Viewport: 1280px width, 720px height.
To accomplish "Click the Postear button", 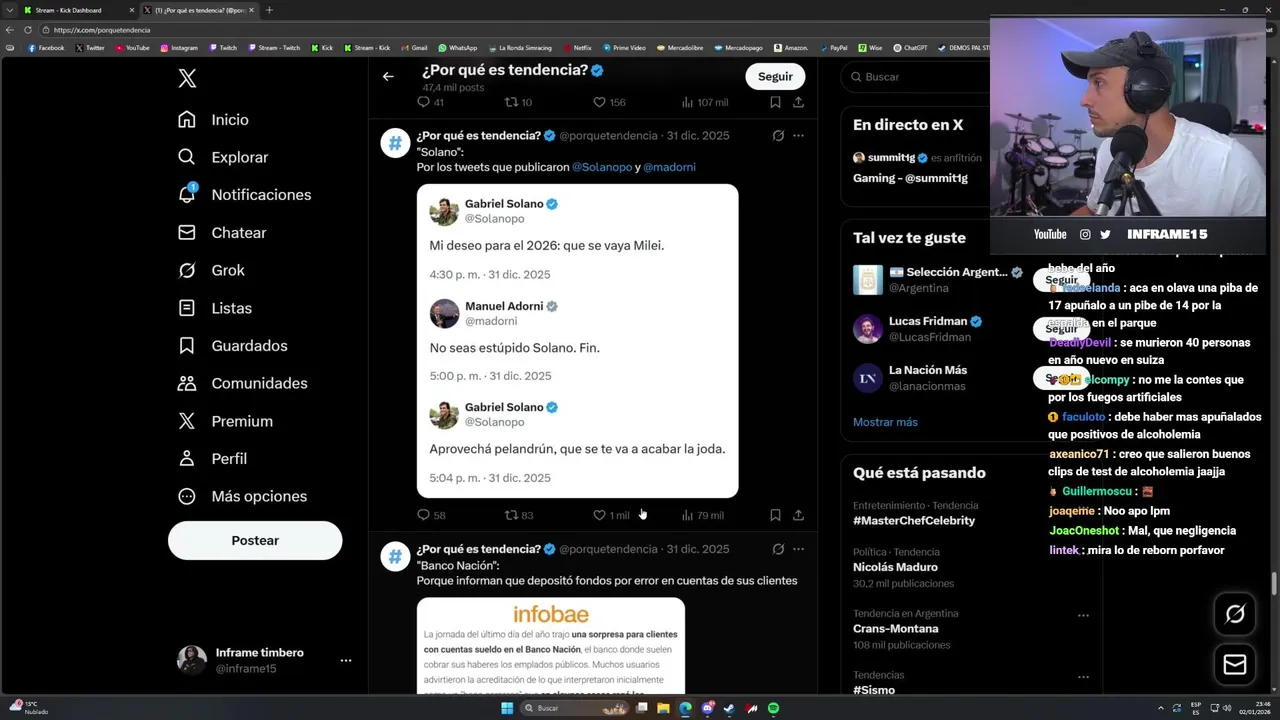I will 255,540.
